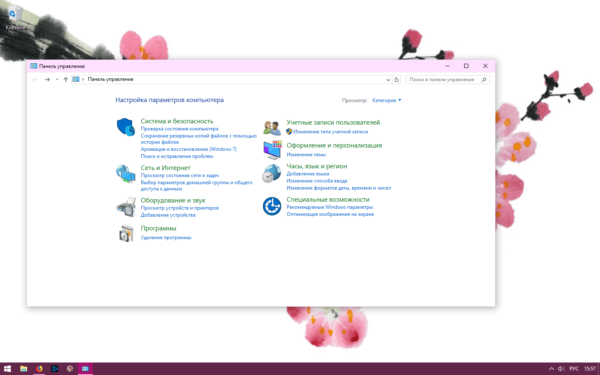
Task: Click the search magnifier icon
Action: point(484,80)
